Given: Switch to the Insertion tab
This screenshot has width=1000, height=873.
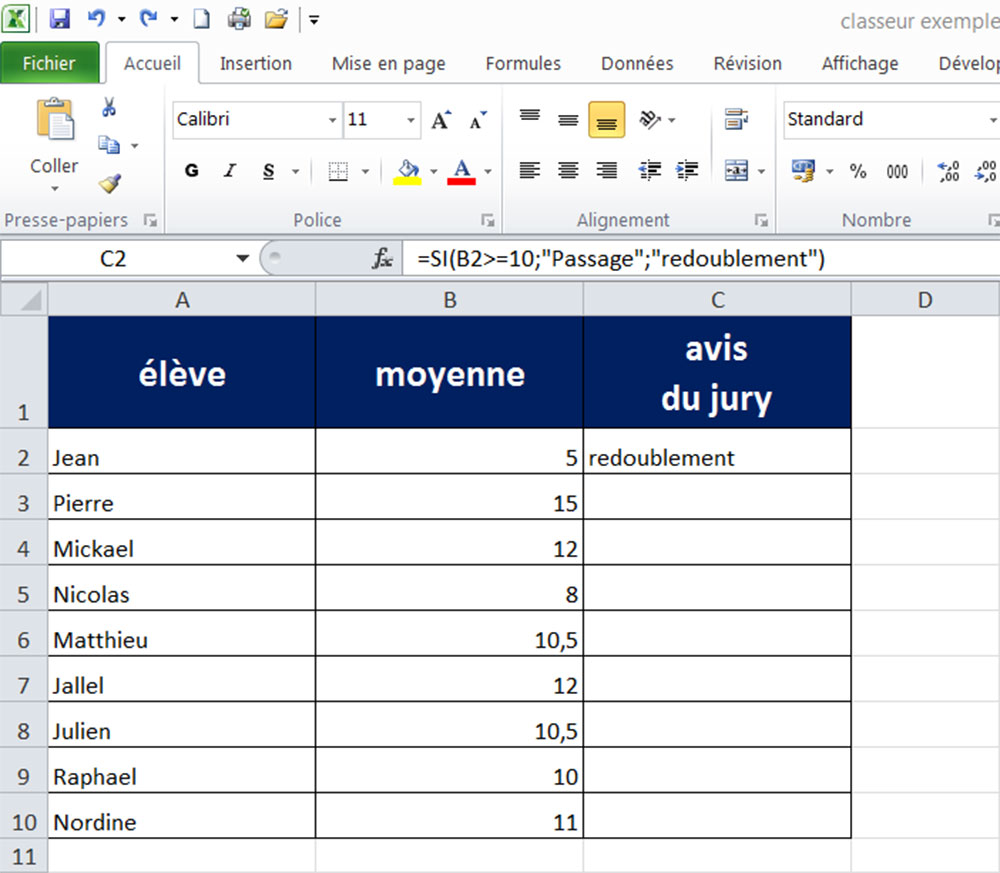Looking at the screenshot, I should point(256,63).
